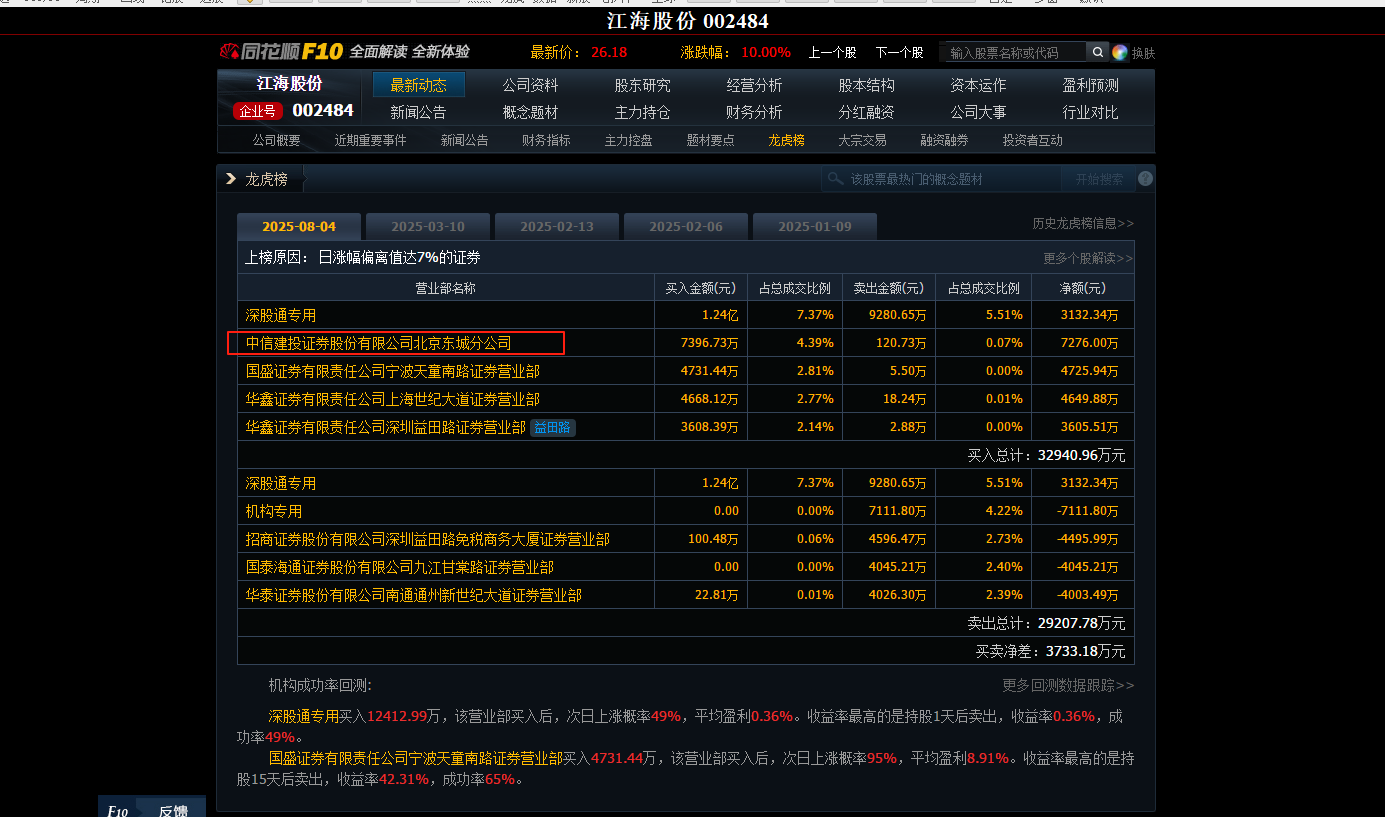Open the 公司资料 menu item
The image size is (1385, 817).
coord(531,85)
